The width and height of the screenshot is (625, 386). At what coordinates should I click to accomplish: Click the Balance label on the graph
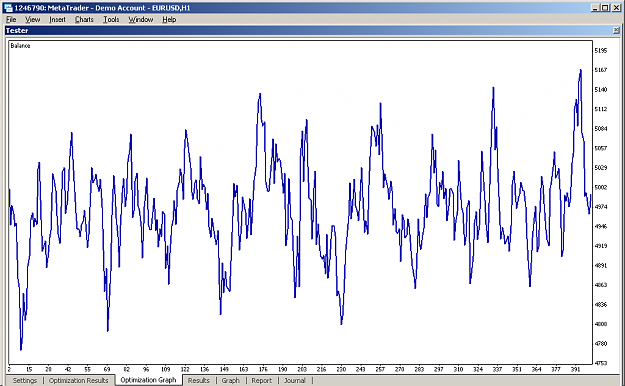point(20,46)
